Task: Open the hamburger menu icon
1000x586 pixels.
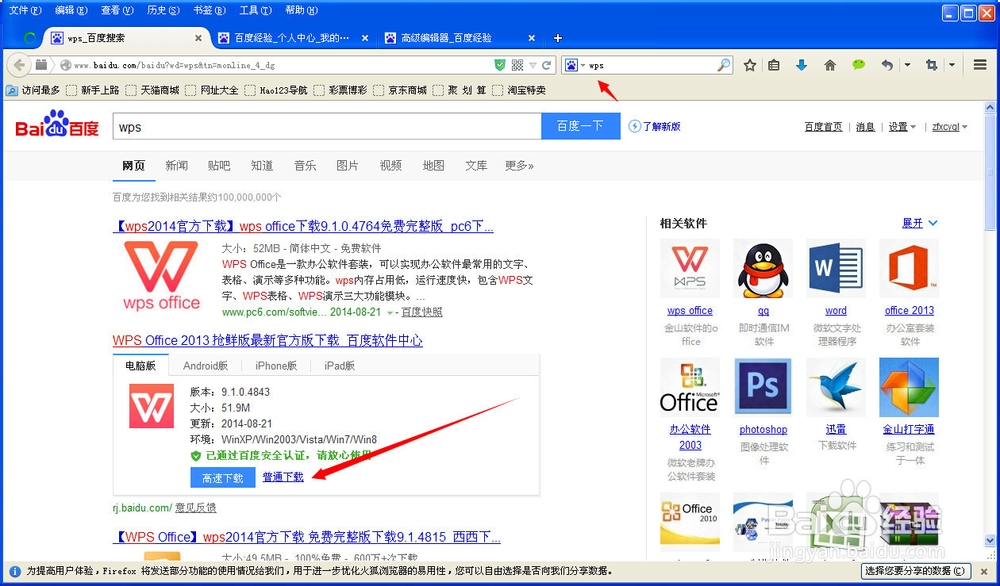Action: (x=980, y=65)
